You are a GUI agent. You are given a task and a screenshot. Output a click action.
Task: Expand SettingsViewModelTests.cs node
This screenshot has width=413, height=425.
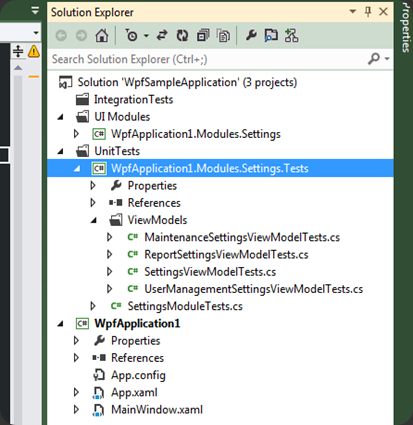click(109, 272)
